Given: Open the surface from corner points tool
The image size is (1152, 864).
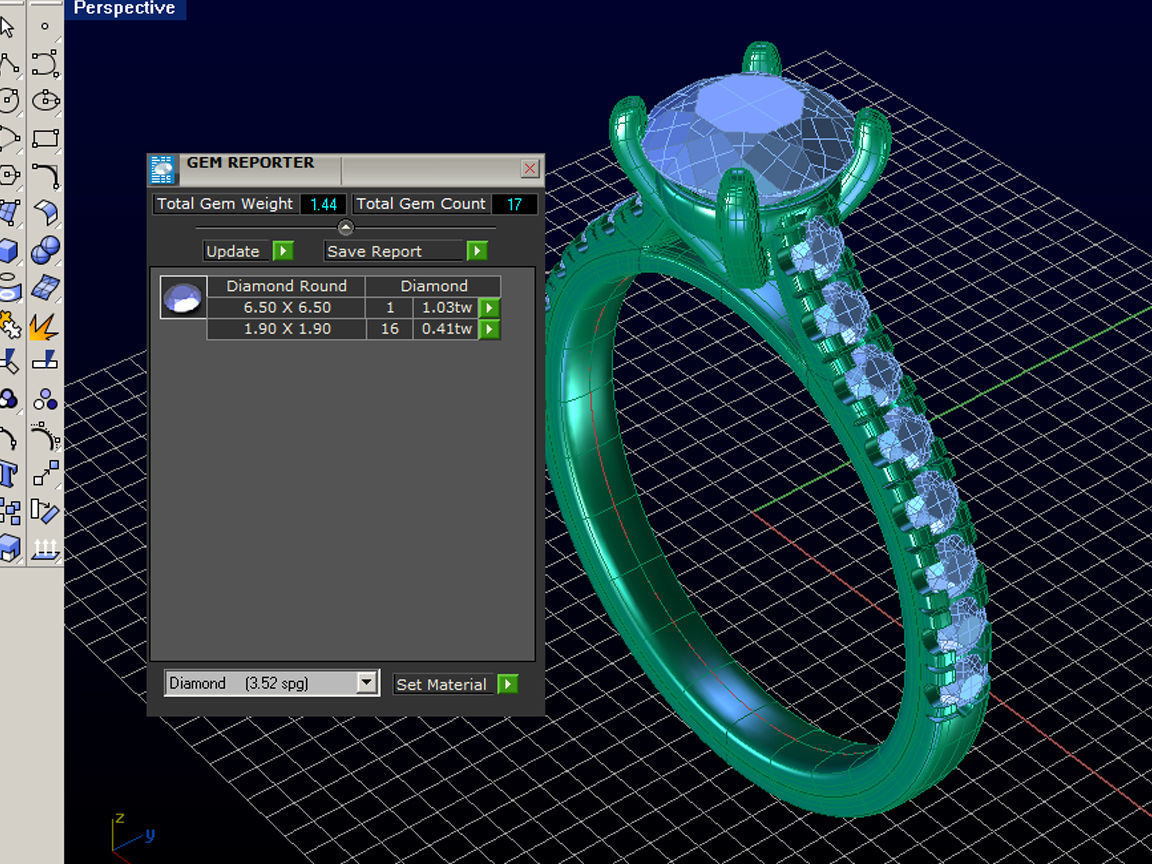Looking at the screenshot, I should click(x=9, y=213).
